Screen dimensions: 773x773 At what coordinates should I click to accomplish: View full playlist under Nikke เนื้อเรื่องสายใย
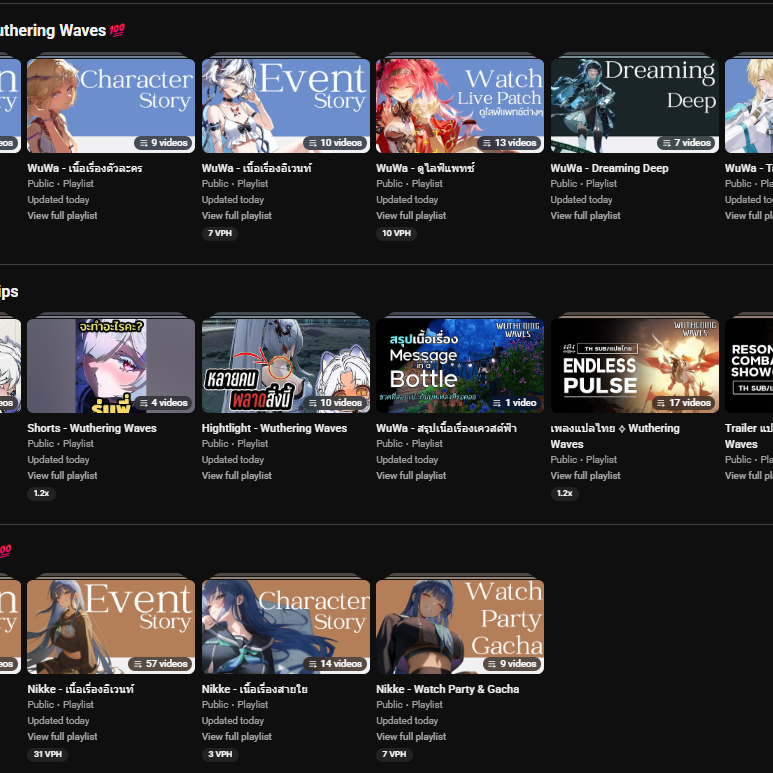237,736
